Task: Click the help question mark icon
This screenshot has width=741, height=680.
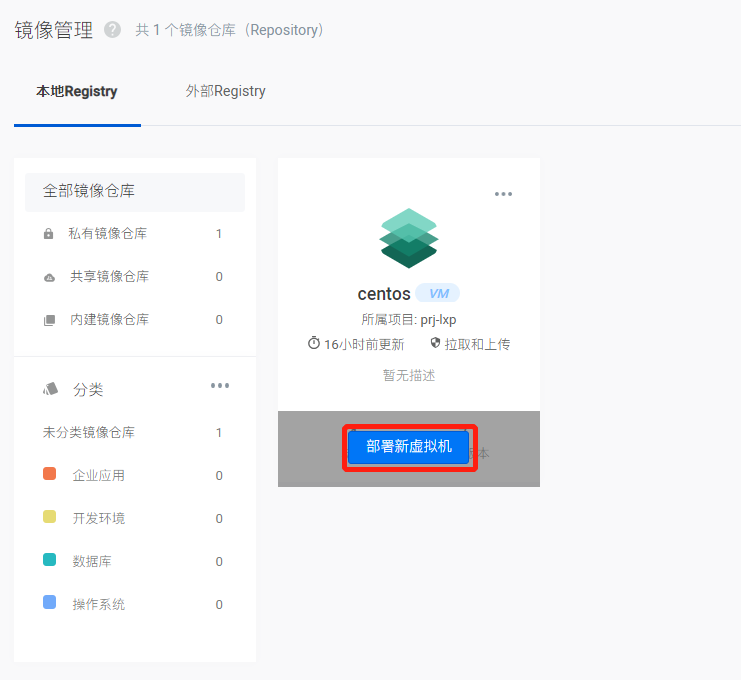Action: pos(113,30)
